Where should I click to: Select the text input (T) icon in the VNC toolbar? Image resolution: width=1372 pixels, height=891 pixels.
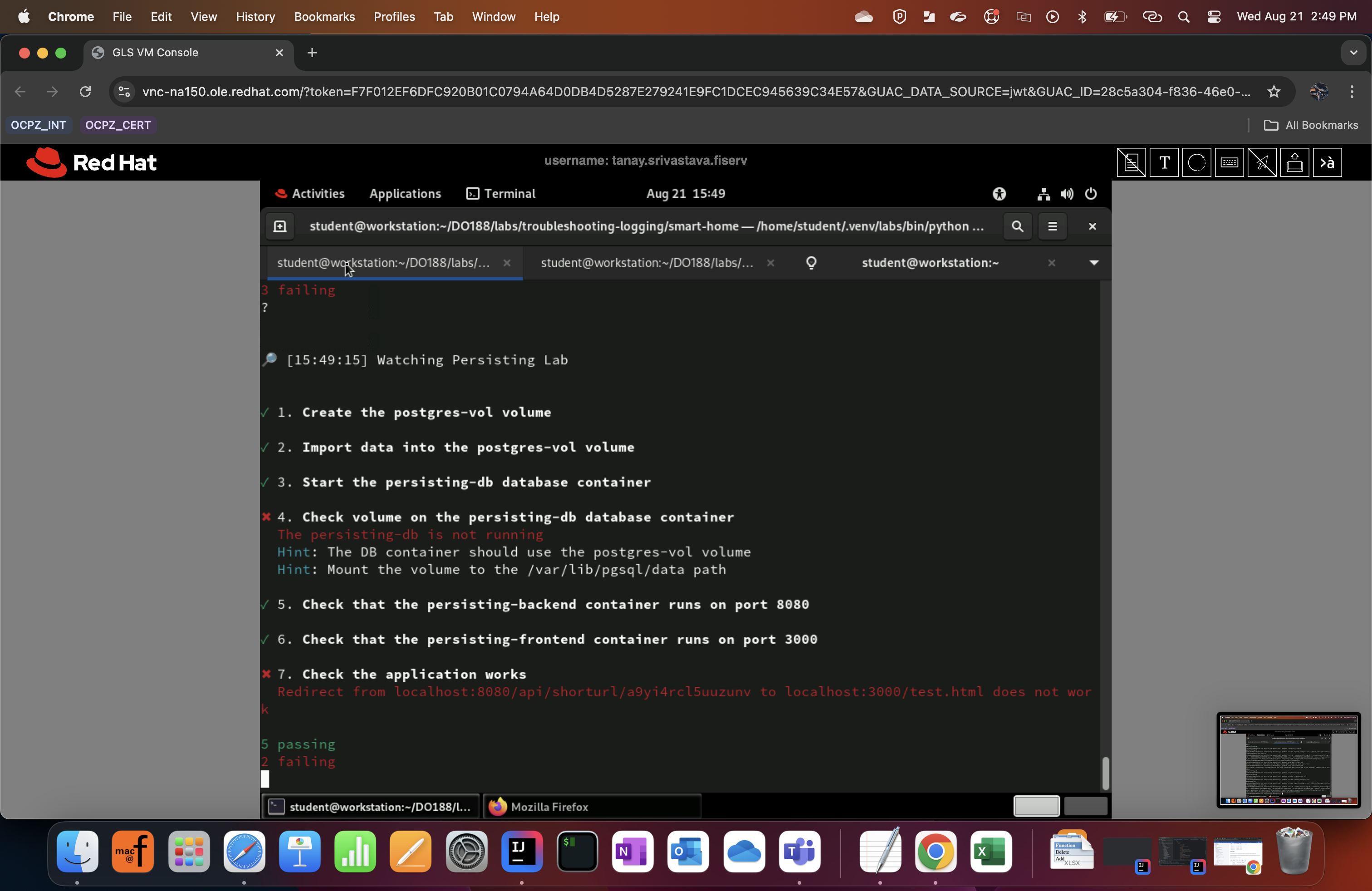pyautogui.click(x=1164, y=162)
